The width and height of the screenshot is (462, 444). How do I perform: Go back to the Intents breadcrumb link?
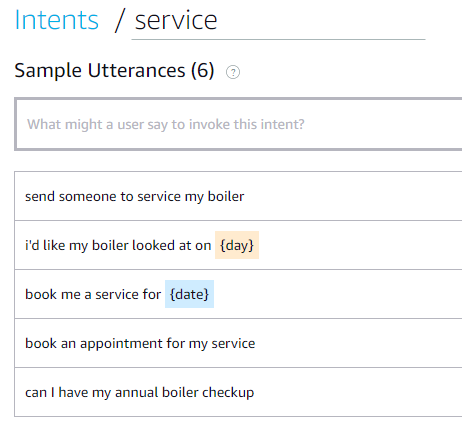(x=57, y=20)
